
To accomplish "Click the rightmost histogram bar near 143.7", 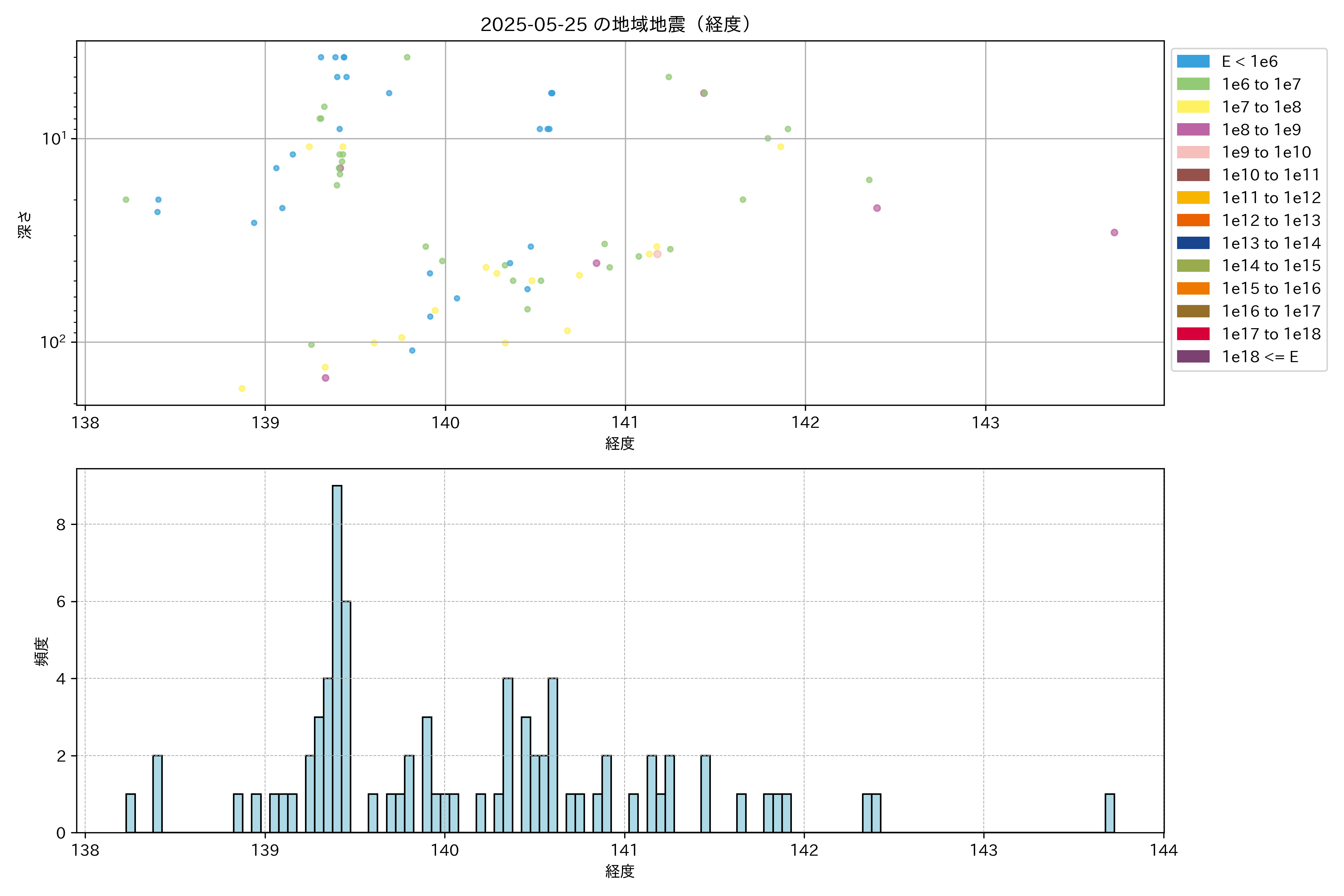I will 1109,813.
